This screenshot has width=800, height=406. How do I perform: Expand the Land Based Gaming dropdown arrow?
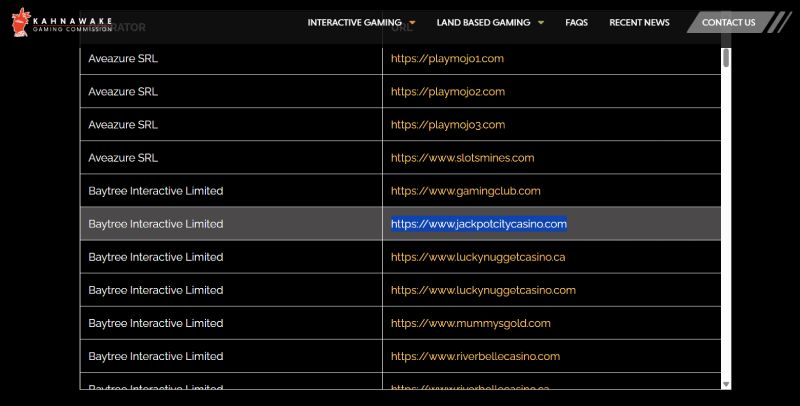click(541, 22)
